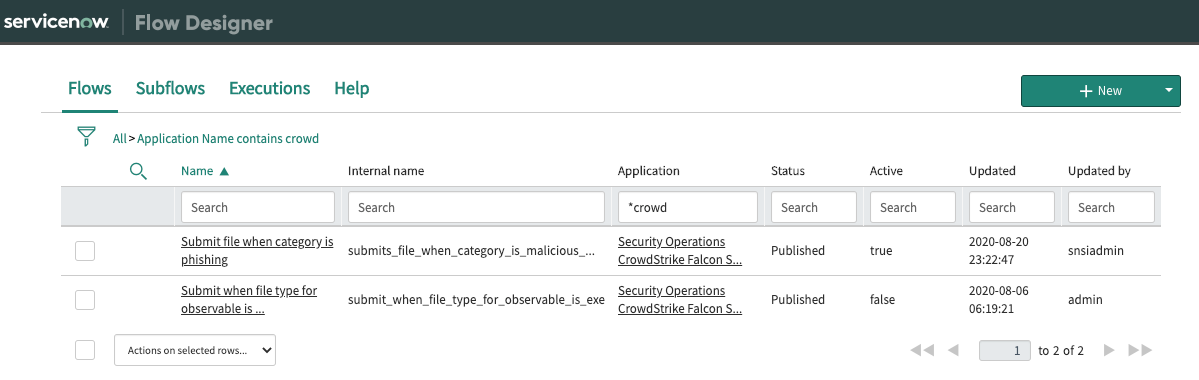Viewport: 1199px width, 380px height.
Task: Click the Active column header
Action: [x=886, y=171]
